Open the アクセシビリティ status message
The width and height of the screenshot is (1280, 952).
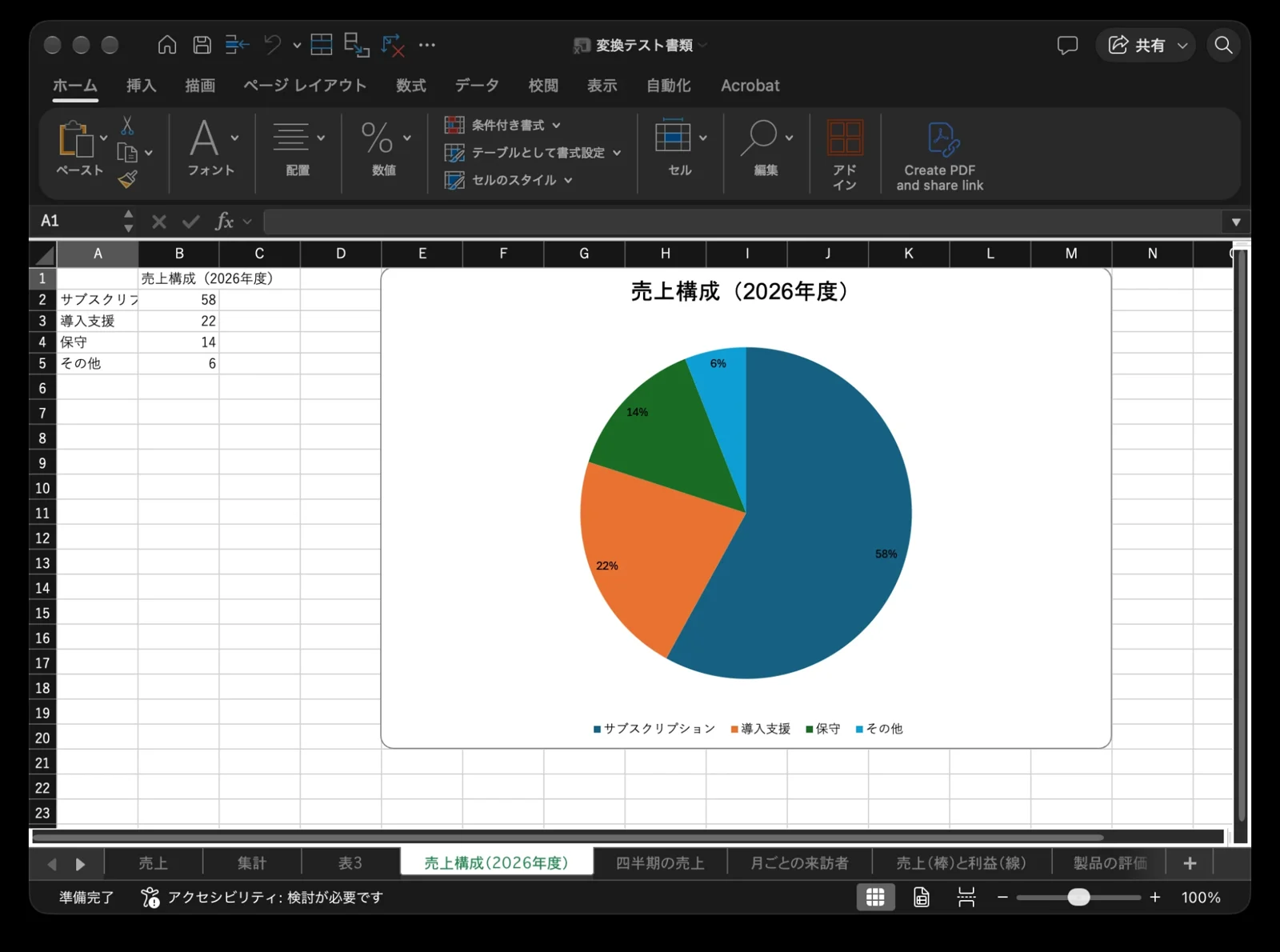coord(262,898)
